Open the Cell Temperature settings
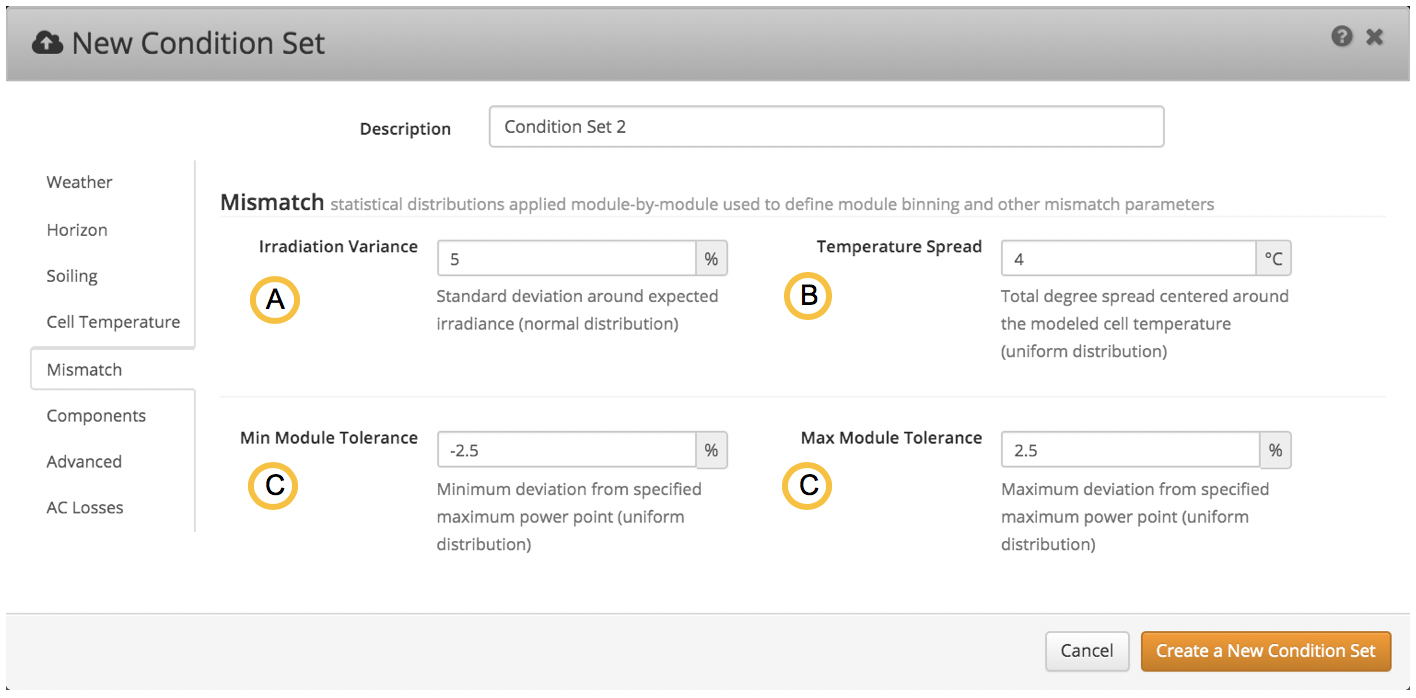 [113, 321]
